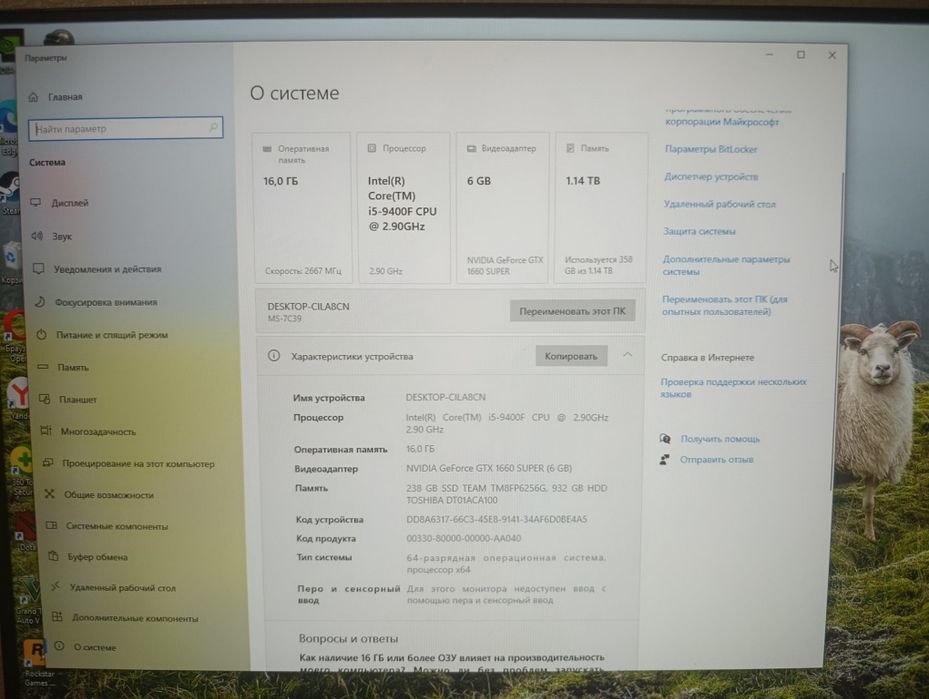This screenshot has width=929, height=699.
Task: Click the Дополнительные компоненты grid icon
Action: click(x=57, y=617)
